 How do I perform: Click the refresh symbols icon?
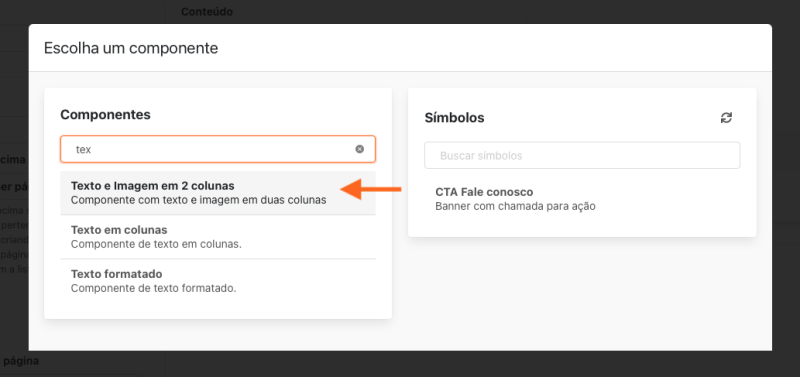point(726,118)
